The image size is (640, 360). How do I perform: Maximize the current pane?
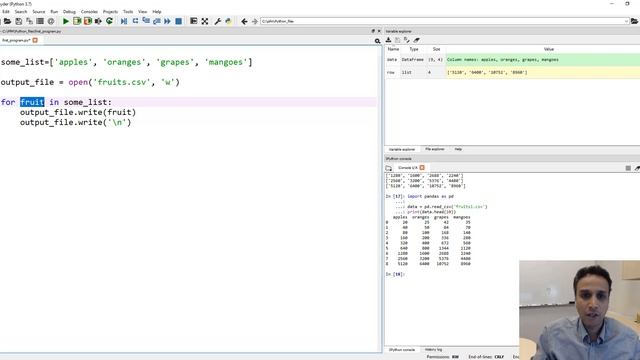(x=193, y=21)
